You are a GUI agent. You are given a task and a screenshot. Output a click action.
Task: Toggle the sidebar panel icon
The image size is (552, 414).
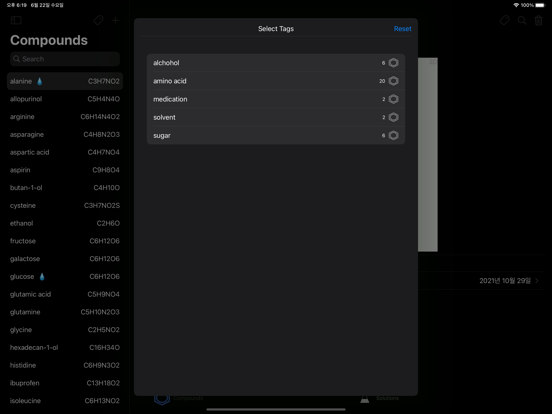coord(16,20)
